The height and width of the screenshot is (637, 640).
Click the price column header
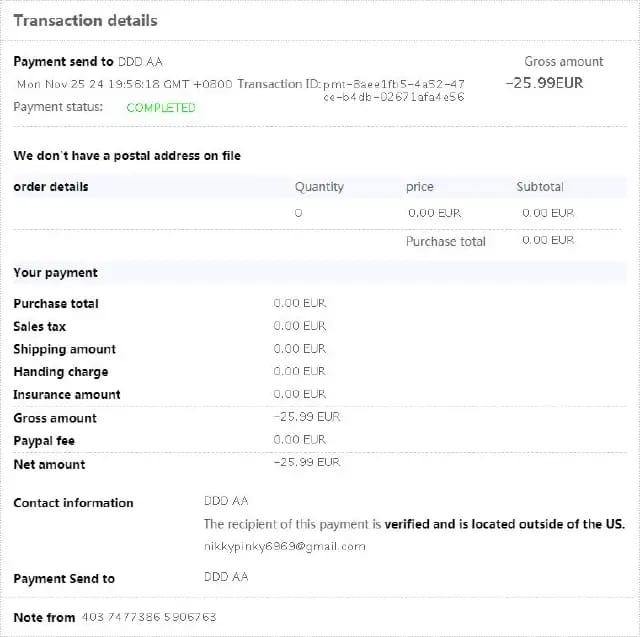point(420,186)
